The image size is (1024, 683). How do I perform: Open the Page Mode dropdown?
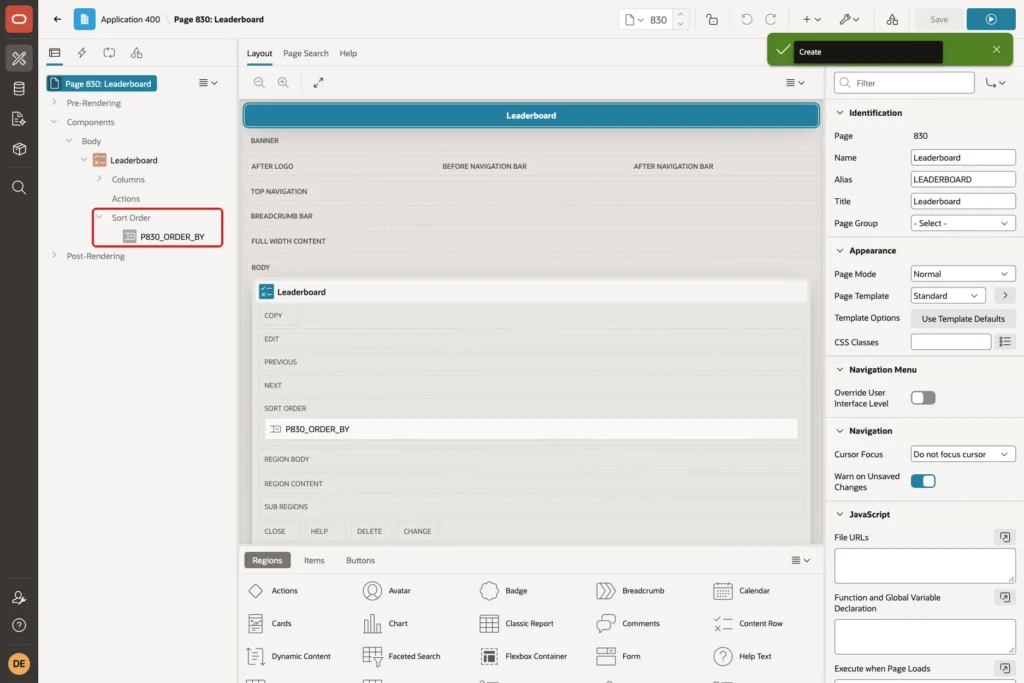(x=963, y=274)
